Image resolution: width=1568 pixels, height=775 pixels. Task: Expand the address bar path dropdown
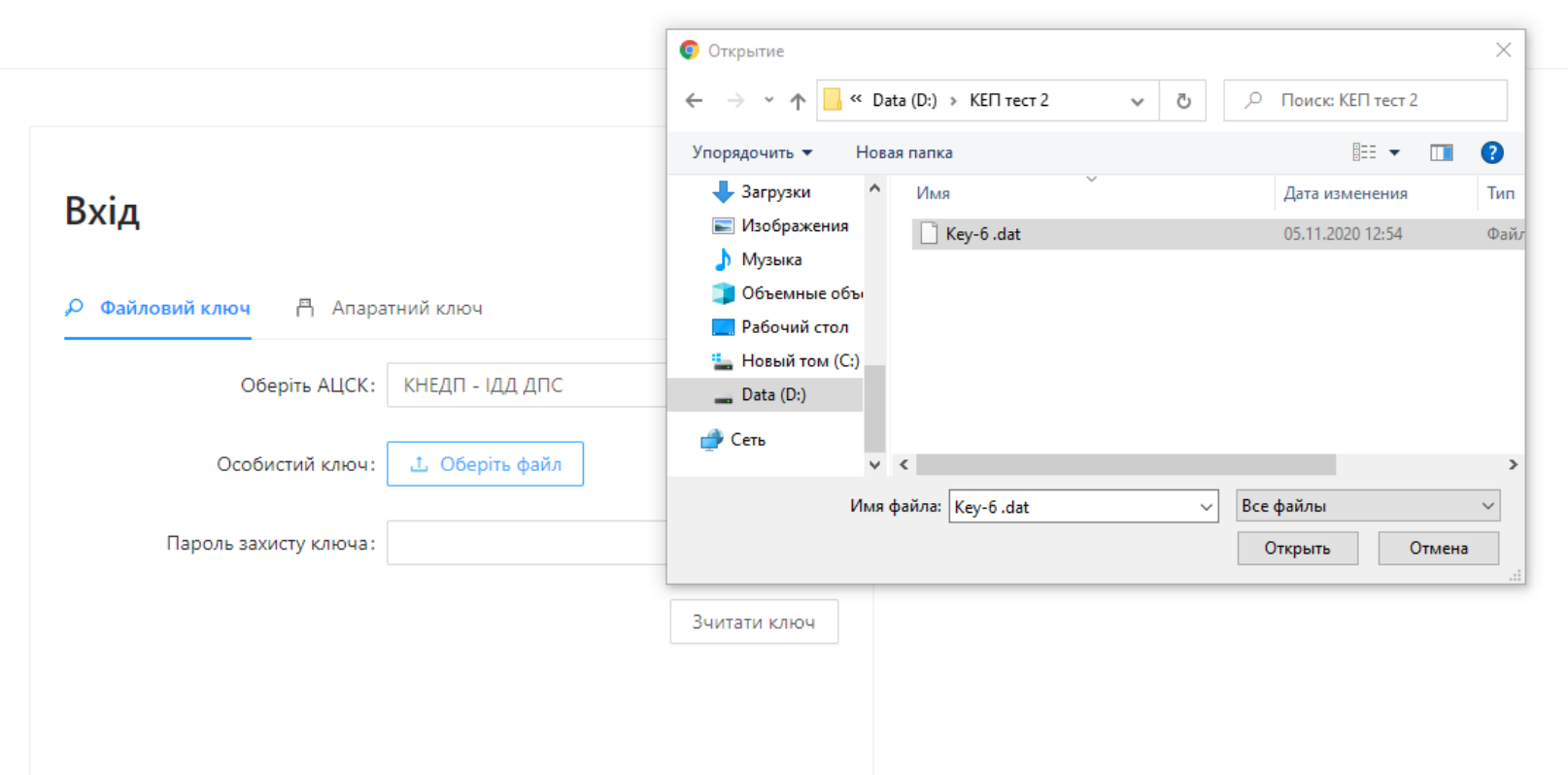click(x=1137, y=101)
